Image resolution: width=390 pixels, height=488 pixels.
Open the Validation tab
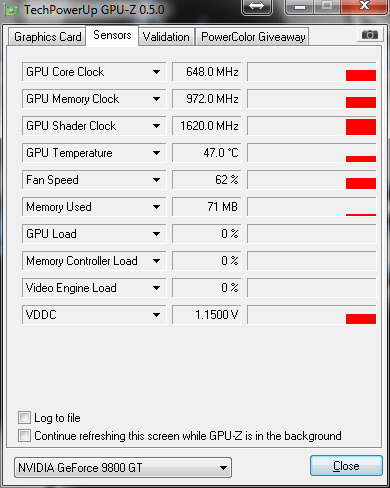(x=166, y=37)
